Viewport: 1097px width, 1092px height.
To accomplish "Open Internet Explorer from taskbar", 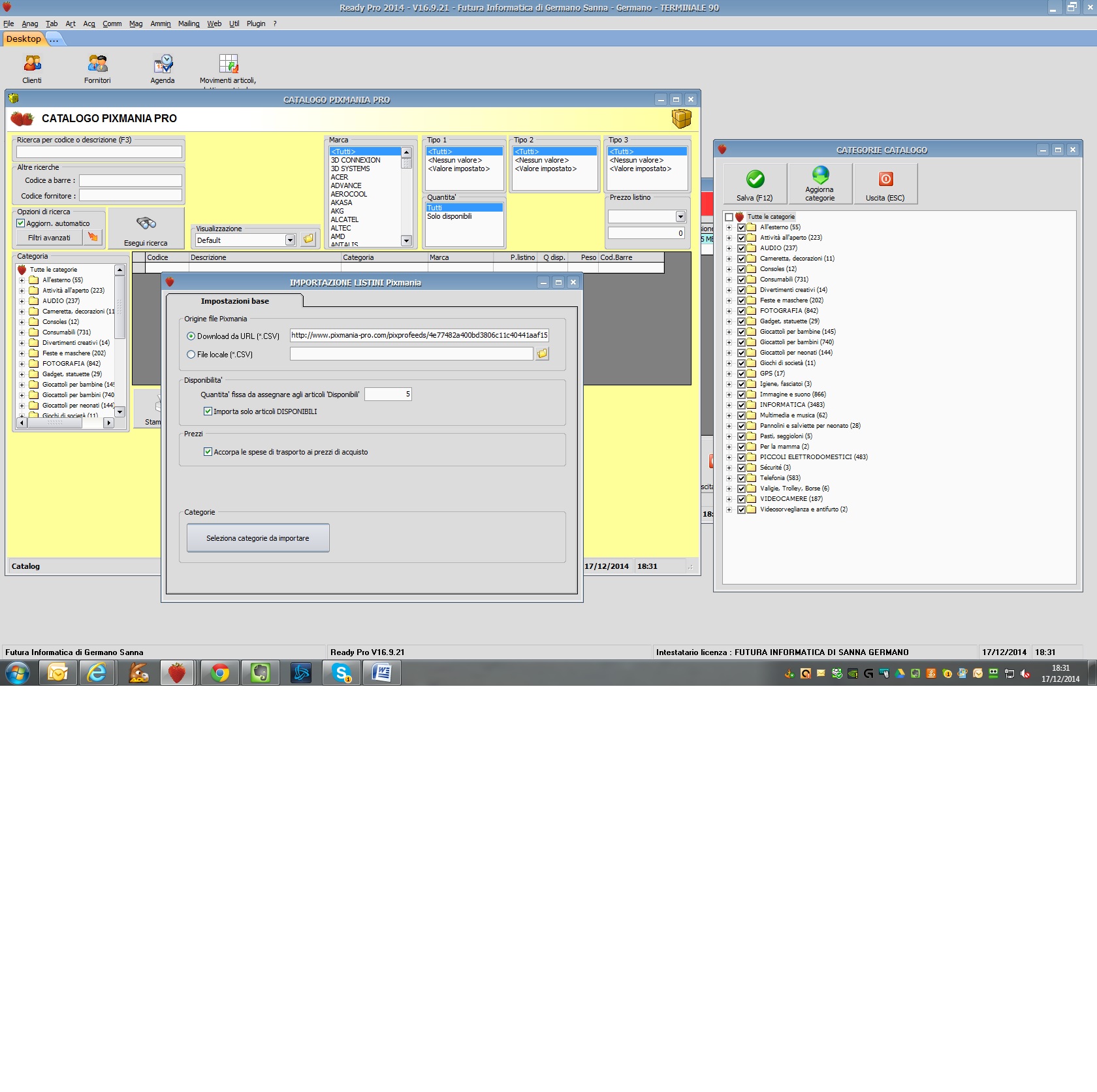I will pyautogui.click(x=97, y=673).
